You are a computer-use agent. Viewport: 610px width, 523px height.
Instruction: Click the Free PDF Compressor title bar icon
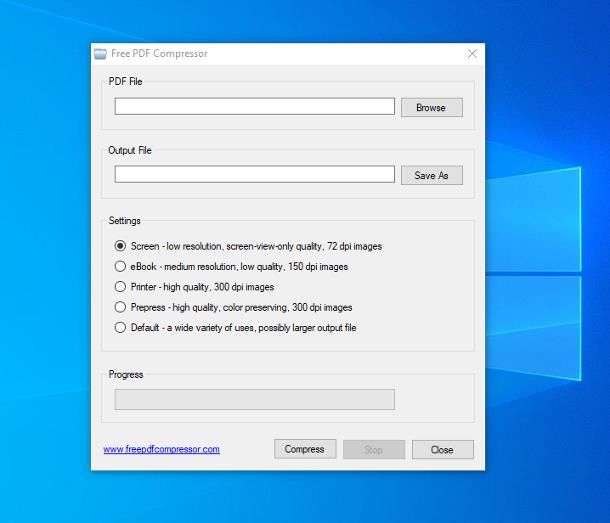coord(100,54)
